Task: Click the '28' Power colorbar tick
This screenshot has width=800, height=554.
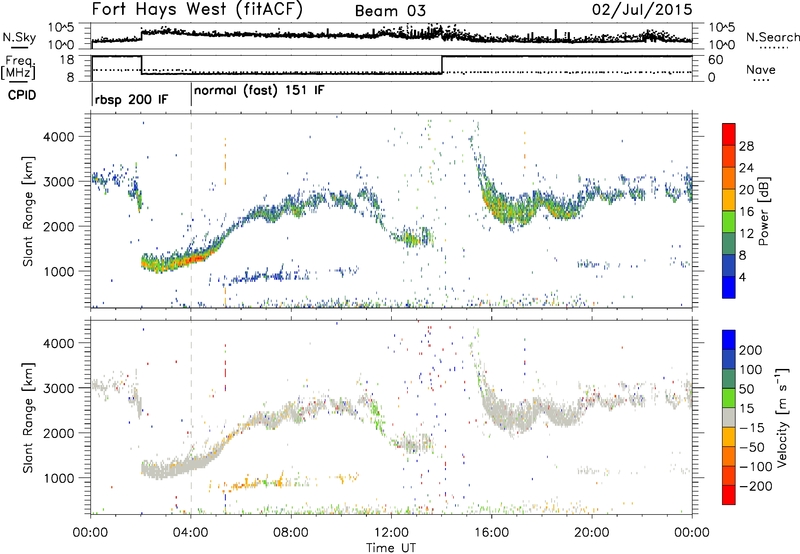Action: coord(746,146)
